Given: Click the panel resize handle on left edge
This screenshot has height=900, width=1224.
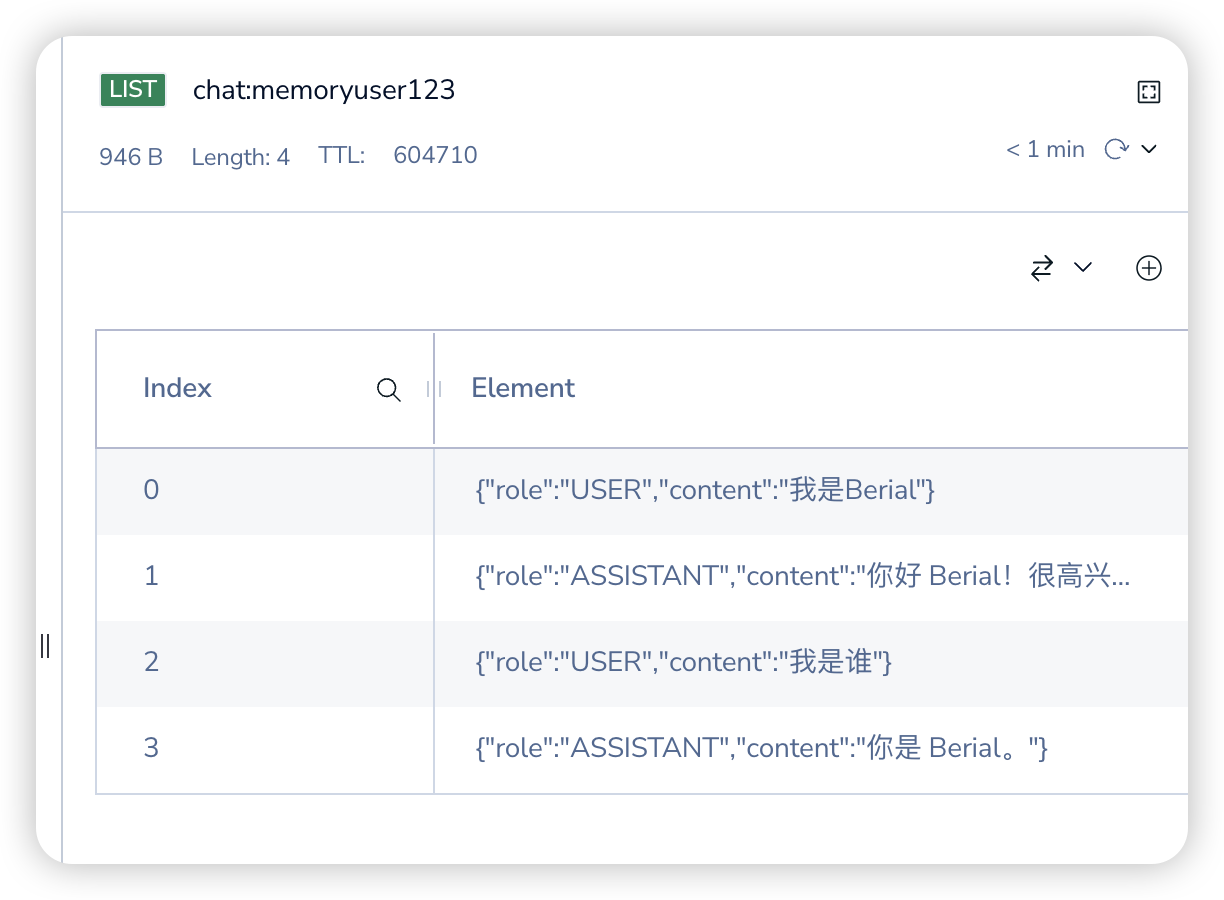Looking at the screenshot, I should (x=45, y=646).
